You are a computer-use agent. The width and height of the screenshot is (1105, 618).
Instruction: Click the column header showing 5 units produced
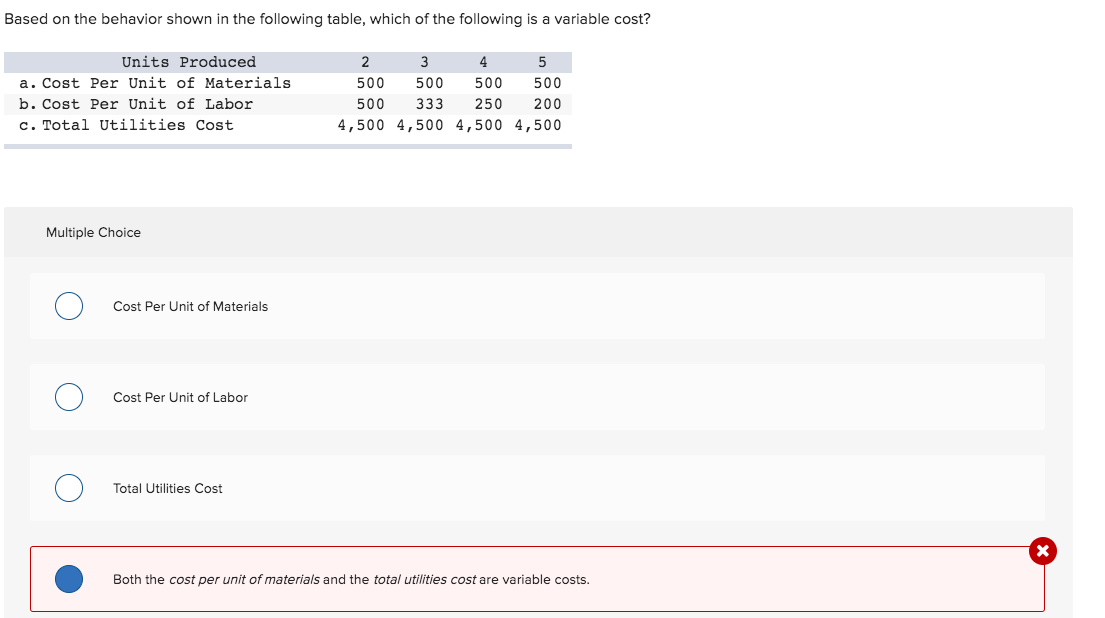point(542,62)
